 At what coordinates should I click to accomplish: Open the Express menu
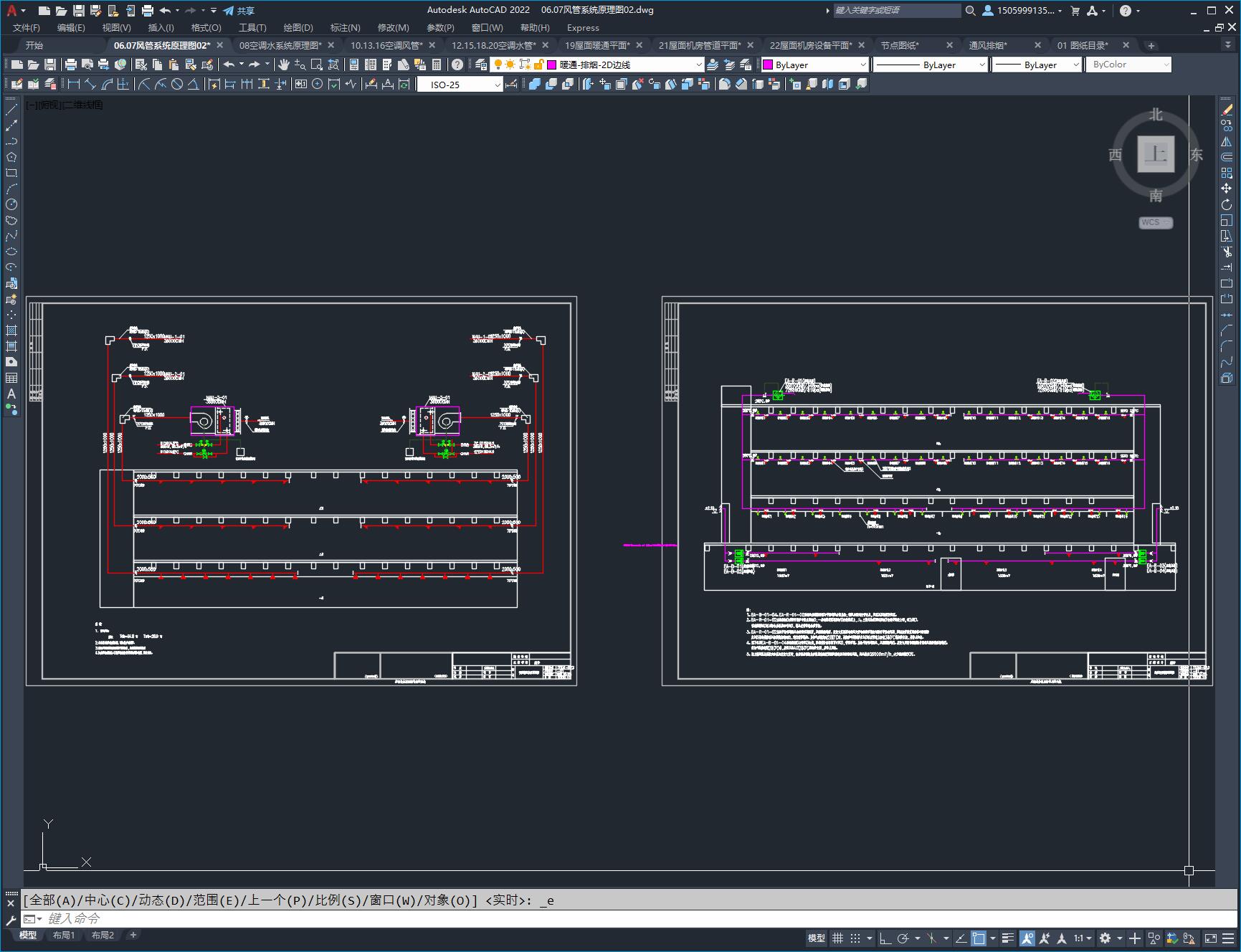click(583, 27)
